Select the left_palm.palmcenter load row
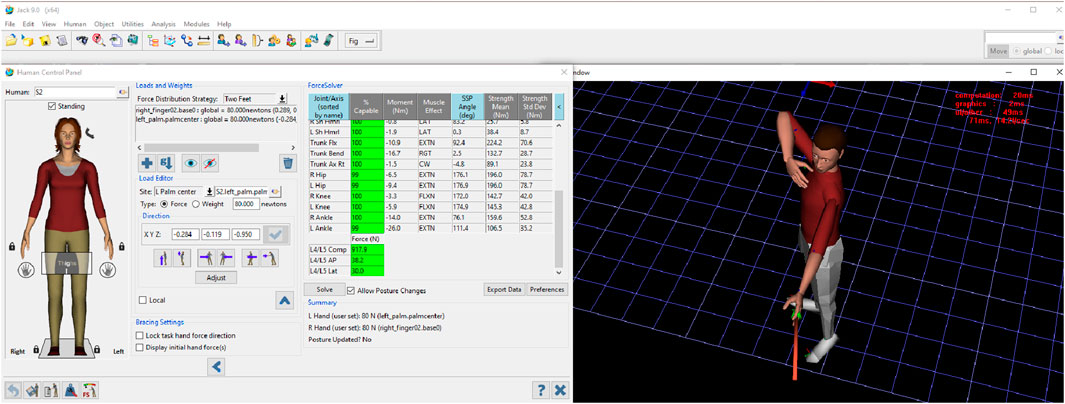Image resolution: width=1065 pixels, height=404 pixels. [217, 120]
